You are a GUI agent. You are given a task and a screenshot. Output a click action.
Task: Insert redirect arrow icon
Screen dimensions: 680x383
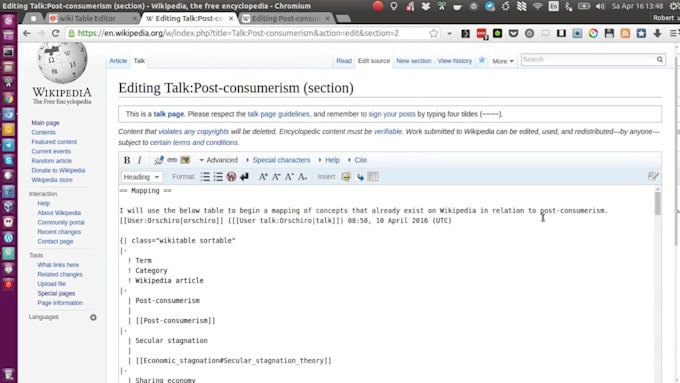[360, 177]
